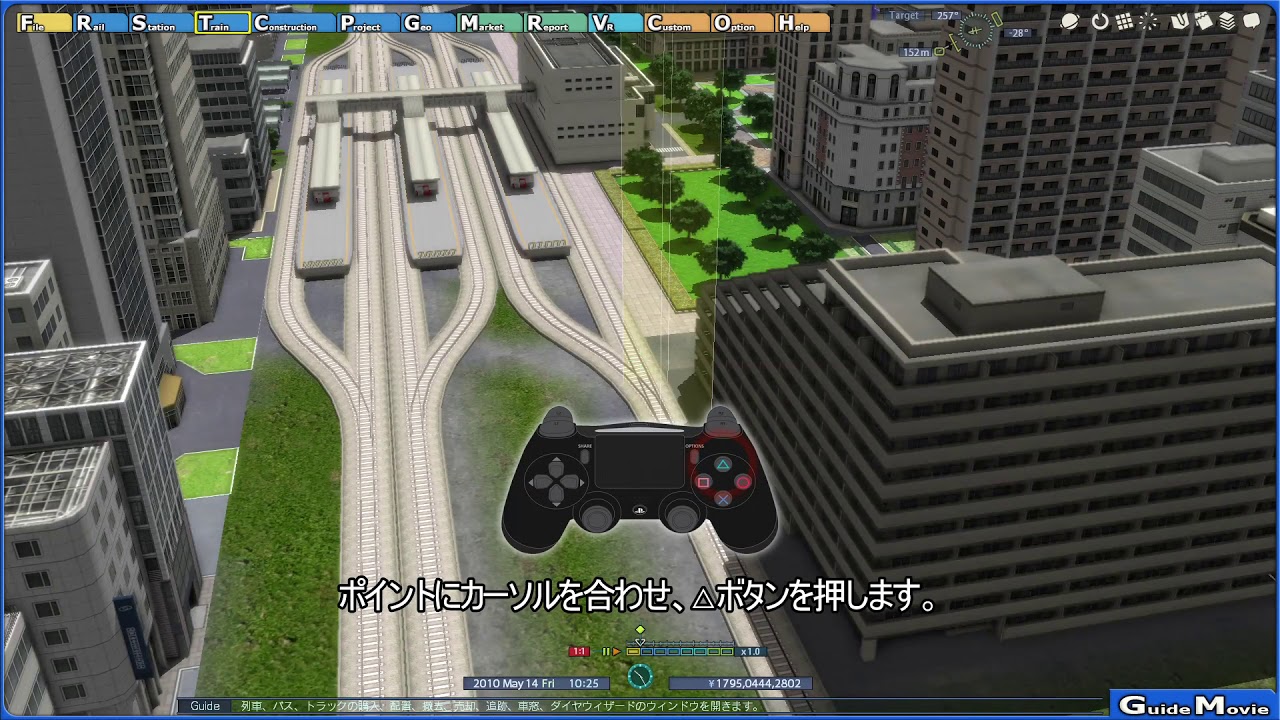Viewport: 1280px width, 720px height.
Task: Click the yen funds amount display
Action: 741,684
